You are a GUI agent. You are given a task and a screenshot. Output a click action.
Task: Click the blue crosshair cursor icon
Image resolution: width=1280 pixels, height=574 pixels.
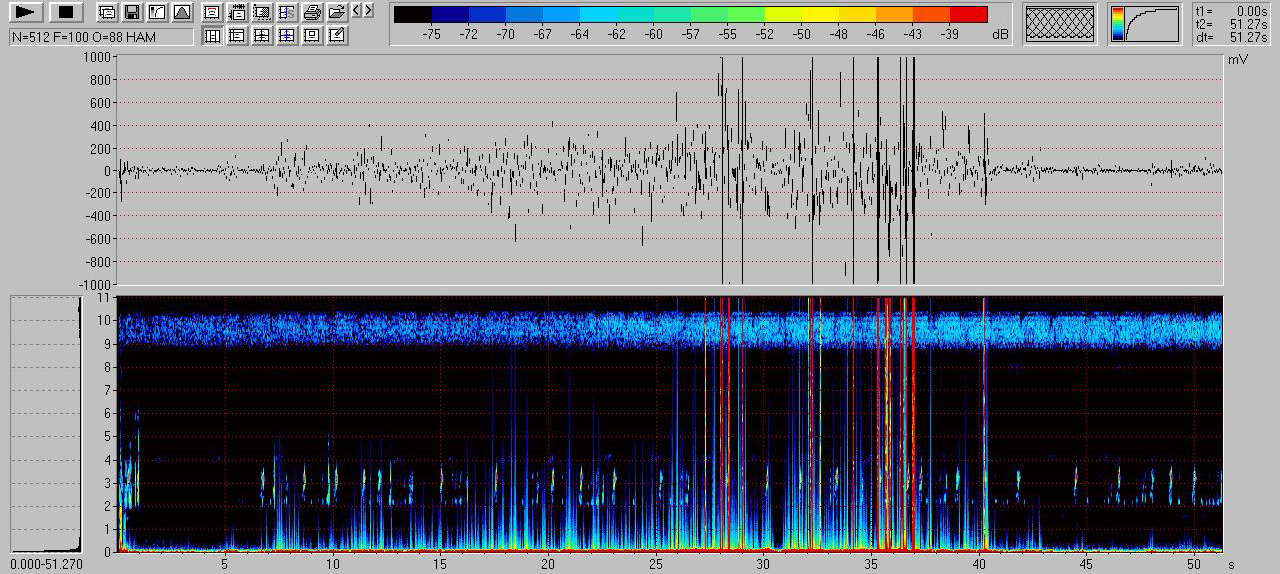click(x=287, y=36)
